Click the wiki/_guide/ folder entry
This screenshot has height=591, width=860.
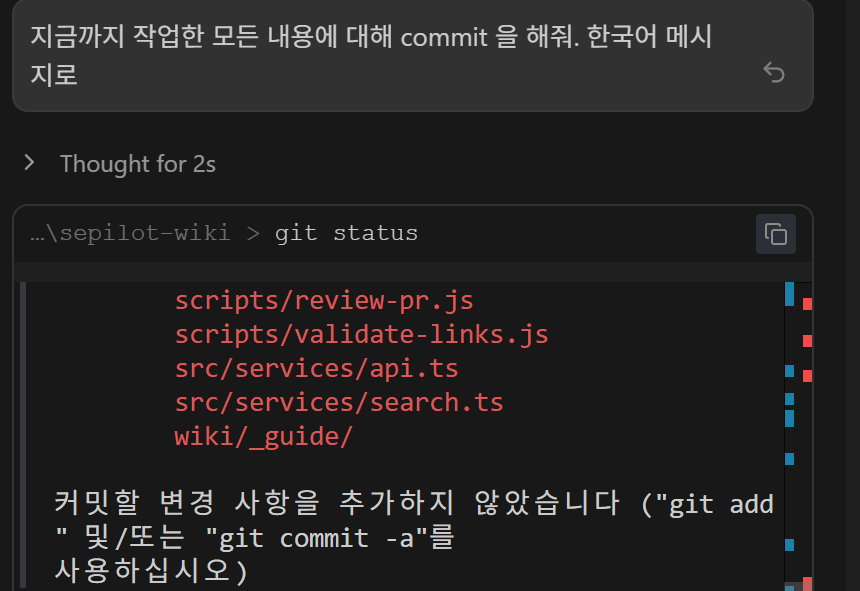(264, 436)
